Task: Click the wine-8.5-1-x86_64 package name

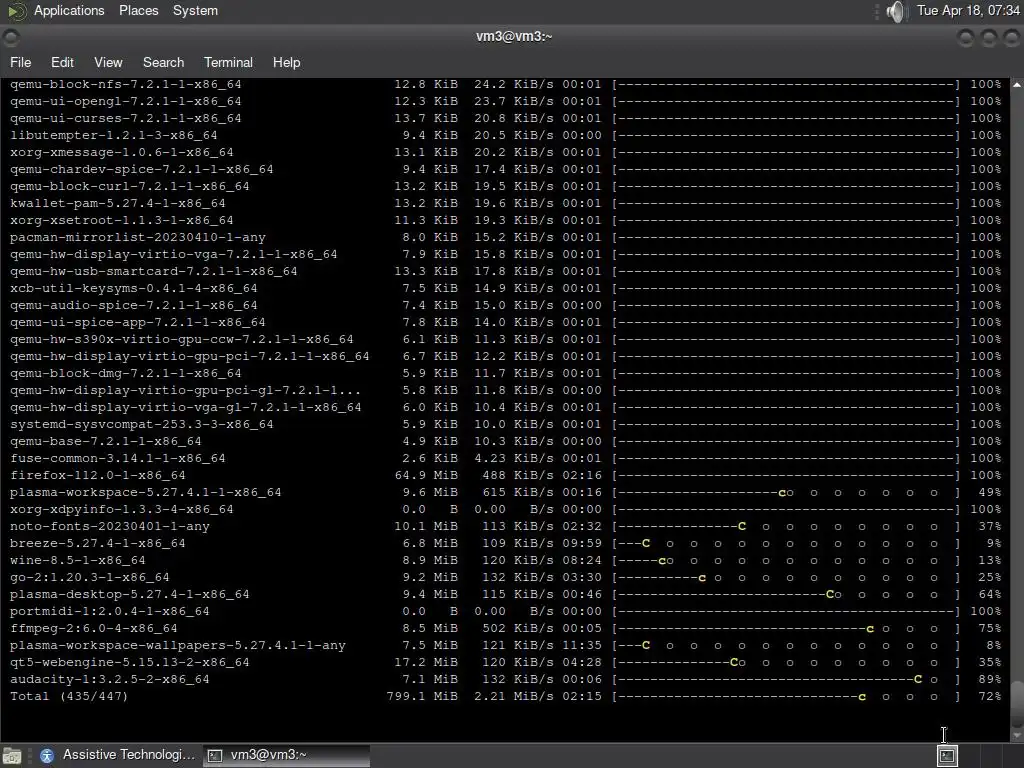Action: 78,560
